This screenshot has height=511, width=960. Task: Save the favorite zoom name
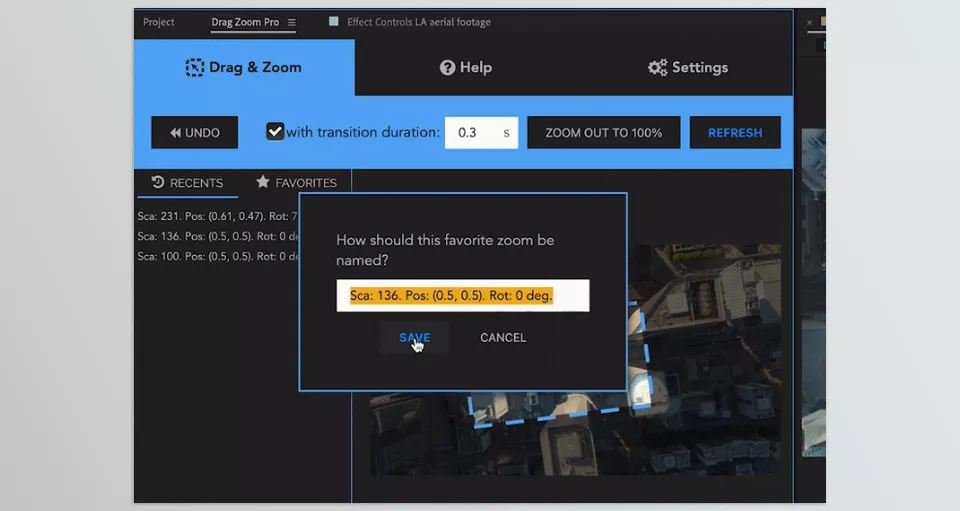click(414, 338)
